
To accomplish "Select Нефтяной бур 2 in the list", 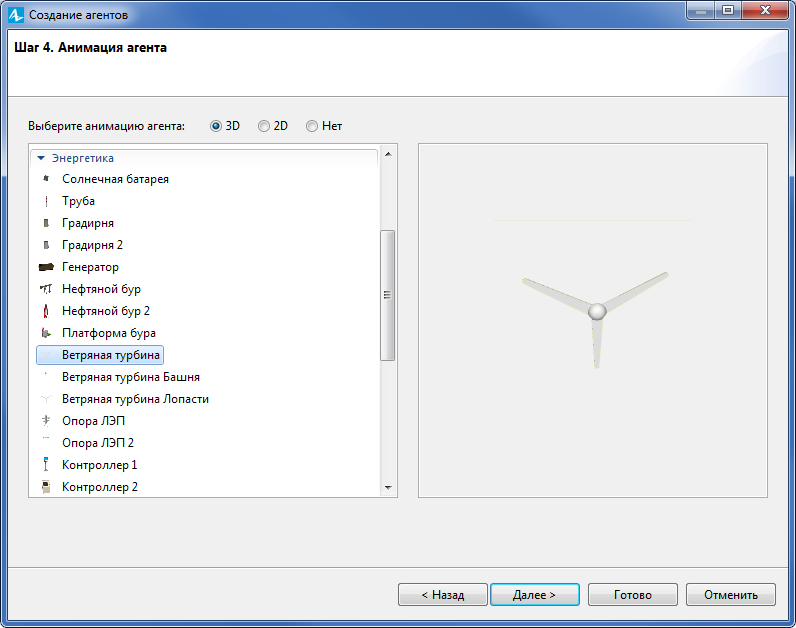I will 106,311.
